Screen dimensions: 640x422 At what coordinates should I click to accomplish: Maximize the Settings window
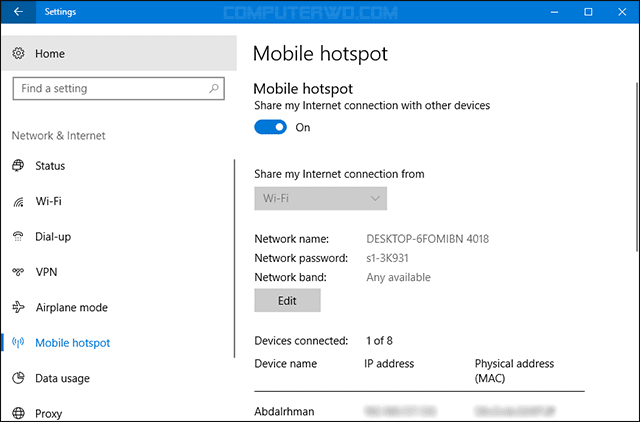pyautogui.click(x=588, y=12)
